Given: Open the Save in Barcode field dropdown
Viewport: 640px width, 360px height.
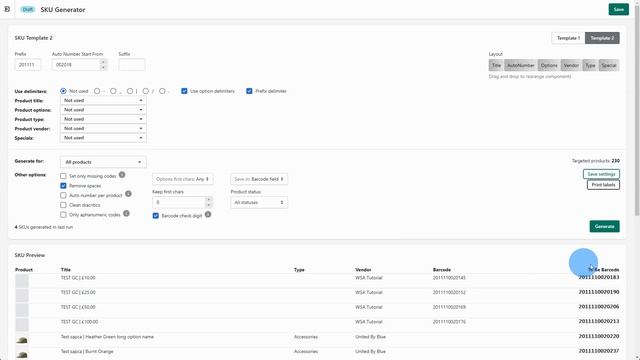Looking at the screenshot, I should [x=259, y=179].
